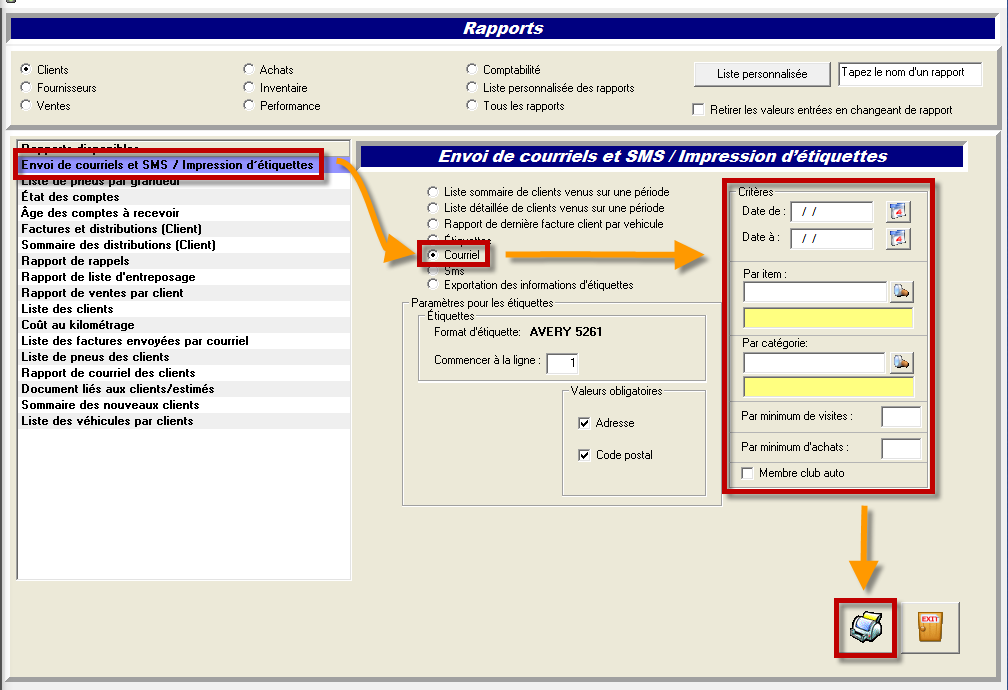Image resolution: width=1008 pixels, height=690 pixels.
Task: Select Coût au kilométrage report
Action: coord(184,325)
